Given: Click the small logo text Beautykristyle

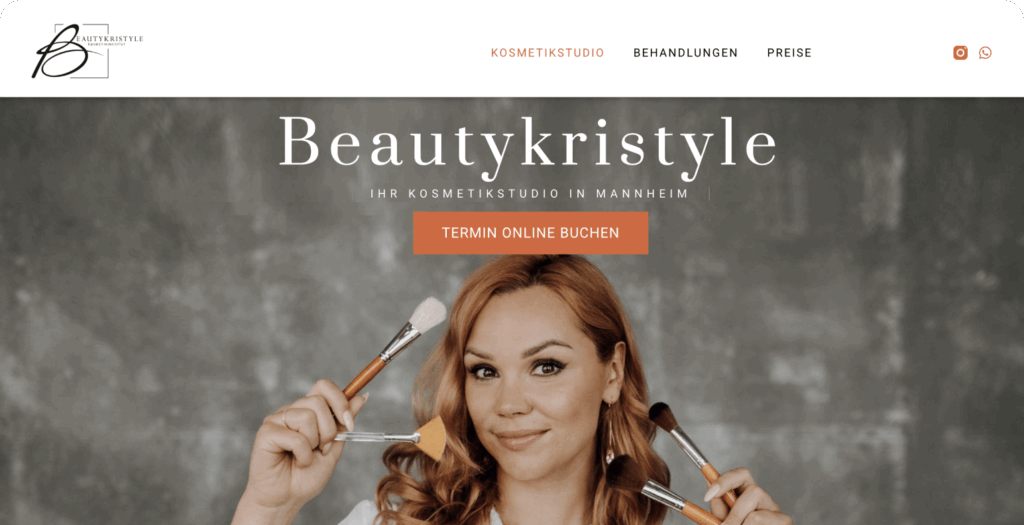Looking at the screenshot, I should 110,39.
